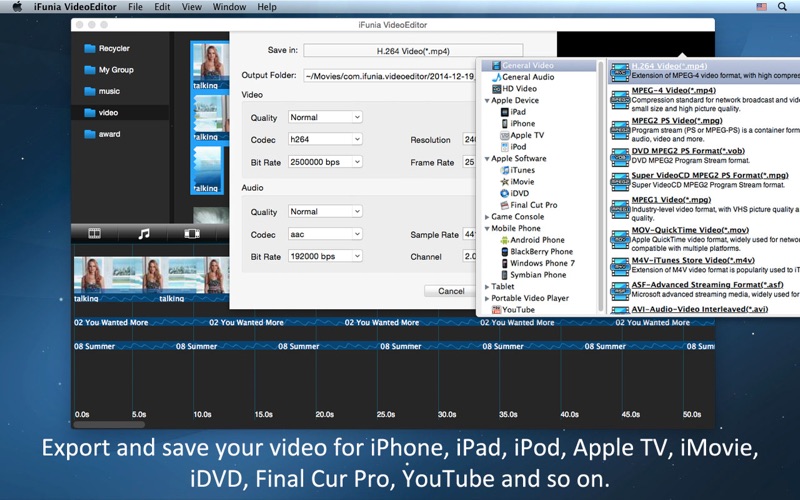Open Audio Bit Rate 192000 bps dropdown
Screen dimensions: 800x500
pyautogui.click(x=325, y=256)
